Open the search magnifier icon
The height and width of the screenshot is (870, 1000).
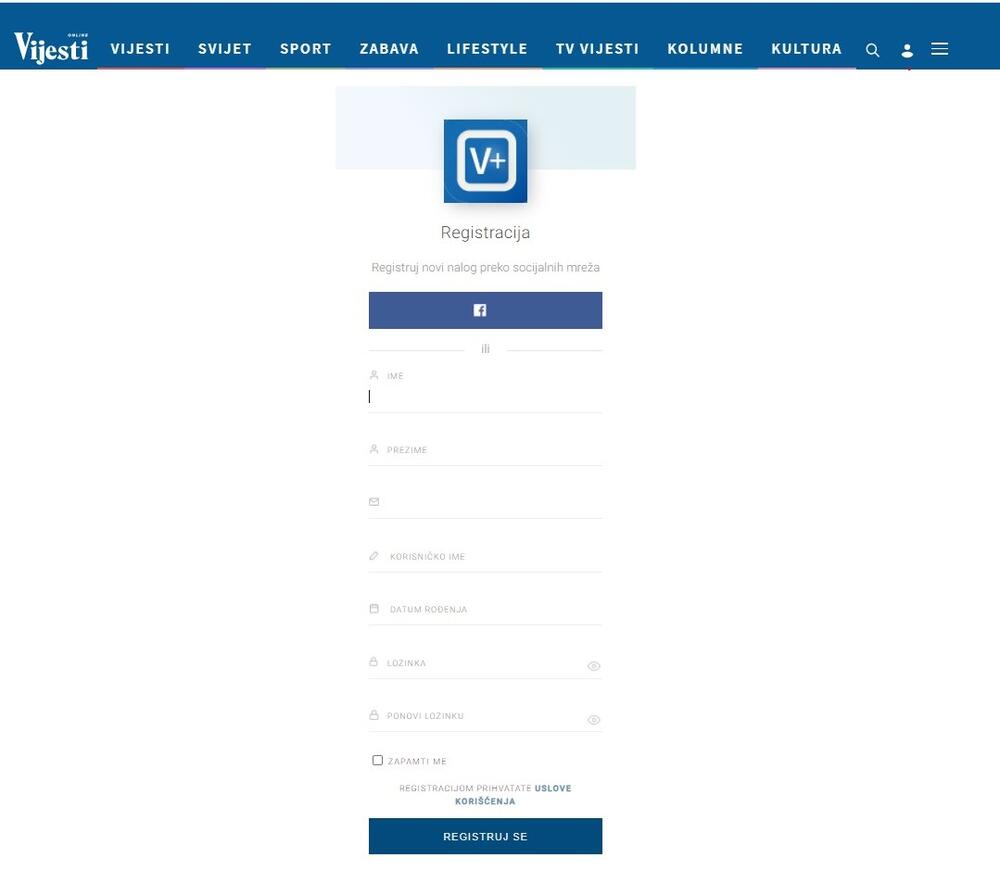872,50
